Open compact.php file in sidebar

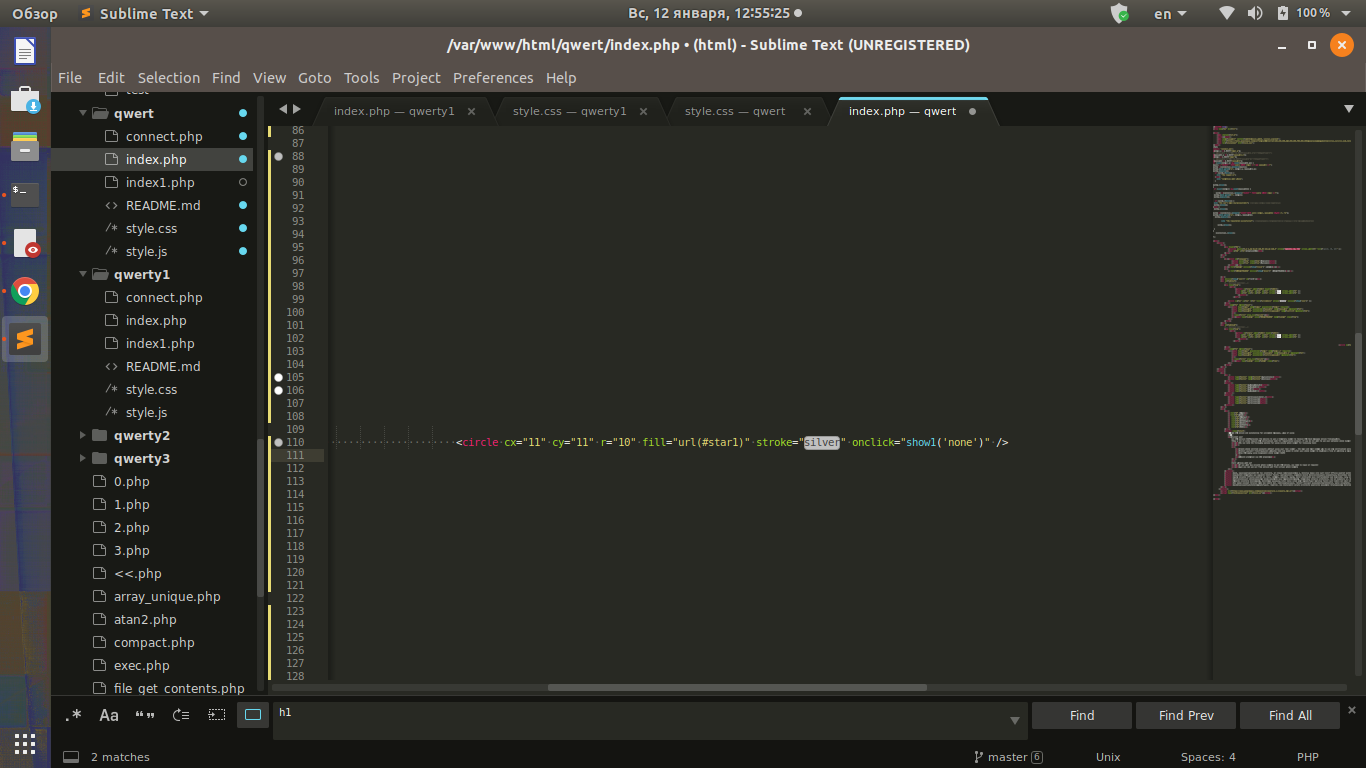[154, 643]
